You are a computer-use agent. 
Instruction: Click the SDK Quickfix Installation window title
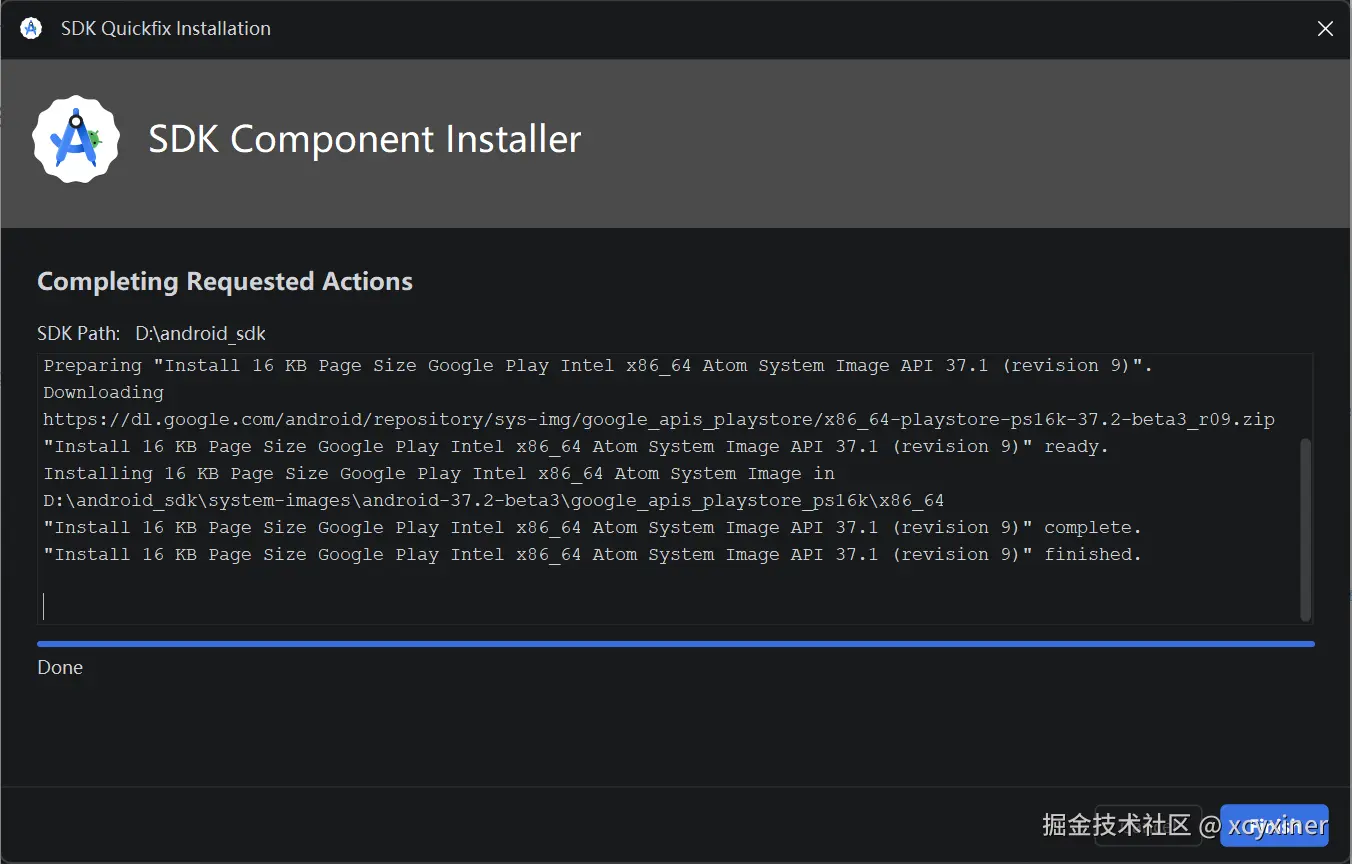point(166,29)
